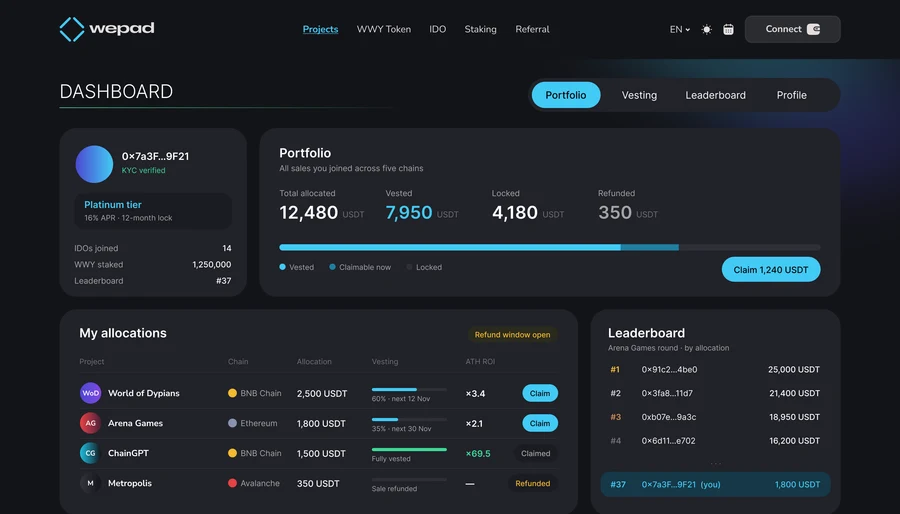The image size is (900, 514).
Task: Click Metropolis refunded vesting bar
Action: tap(409, 479)
